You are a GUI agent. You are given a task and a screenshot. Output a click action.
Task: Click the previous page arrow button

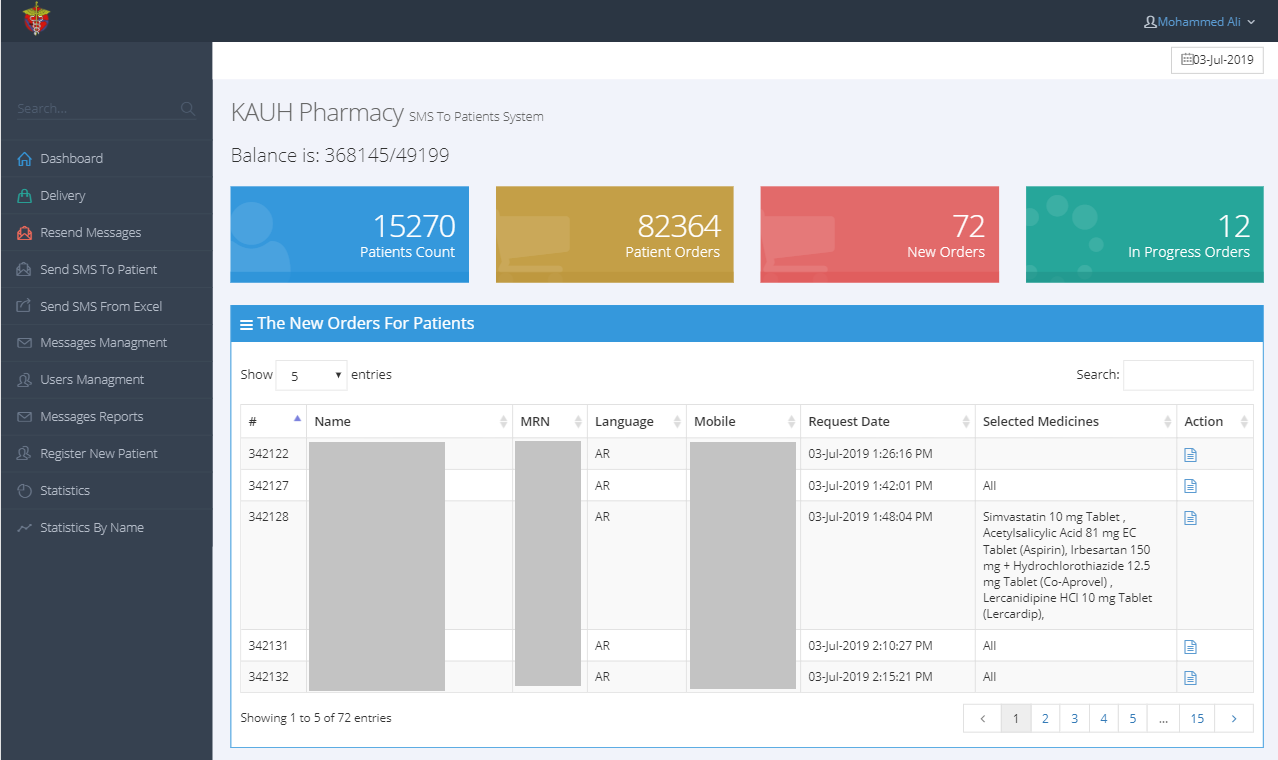[x=983, y=718]
